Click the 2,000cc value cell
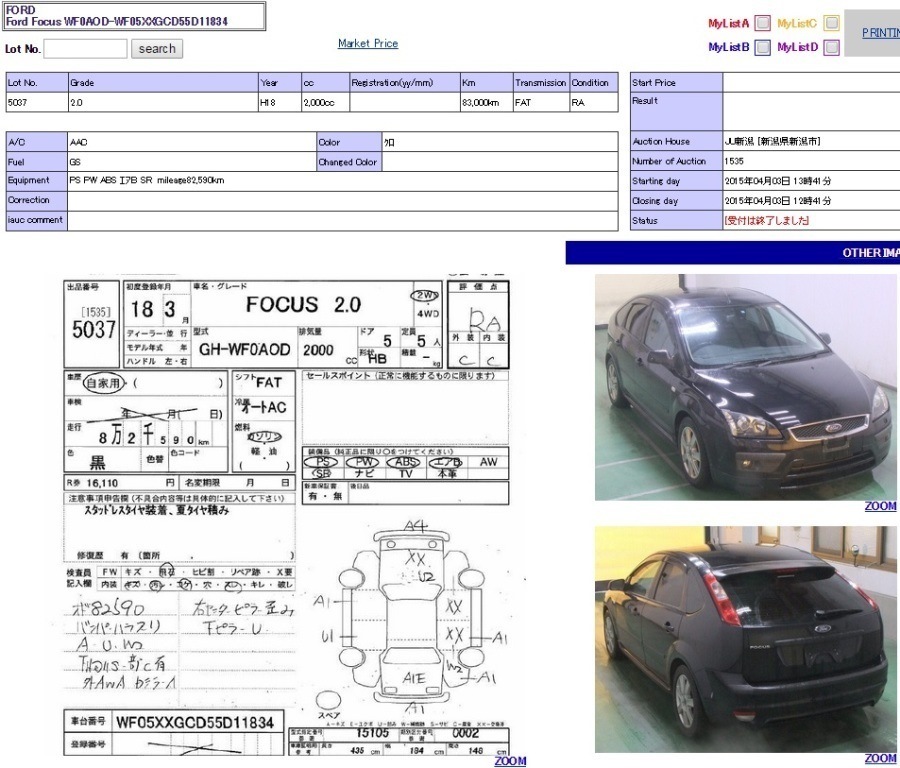900x768 pixels. tap(325, 102)
